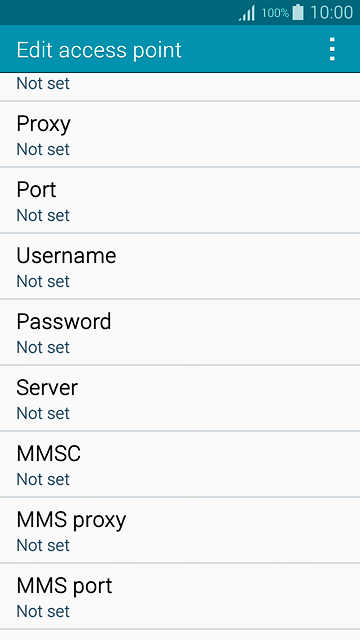Tap the 10:00 clock in status bar
Image resolution: width=360 pixels, height=640 pixels.
click(x=331, y=13)
